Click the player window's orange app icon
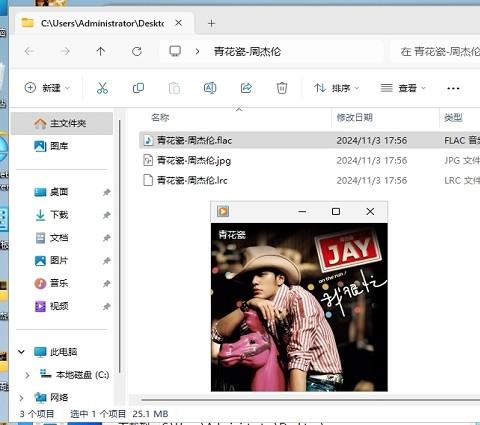 click(223, 211)
